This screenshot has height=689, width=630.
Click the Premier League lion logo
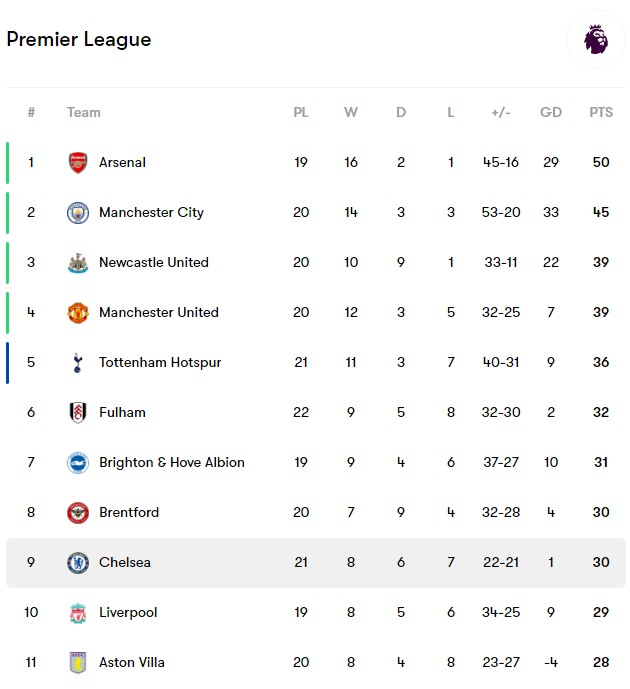coord(596,40)
